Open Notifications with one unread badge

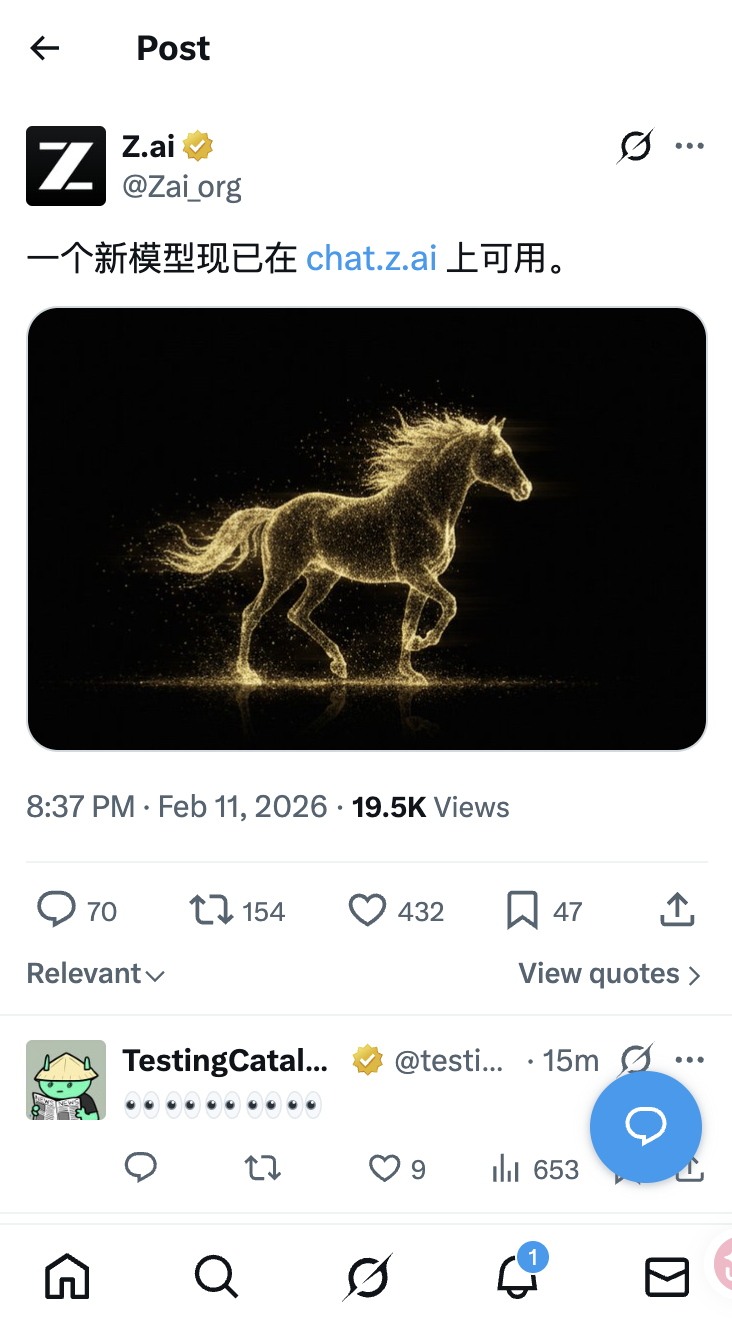[x=518, y=1276]
